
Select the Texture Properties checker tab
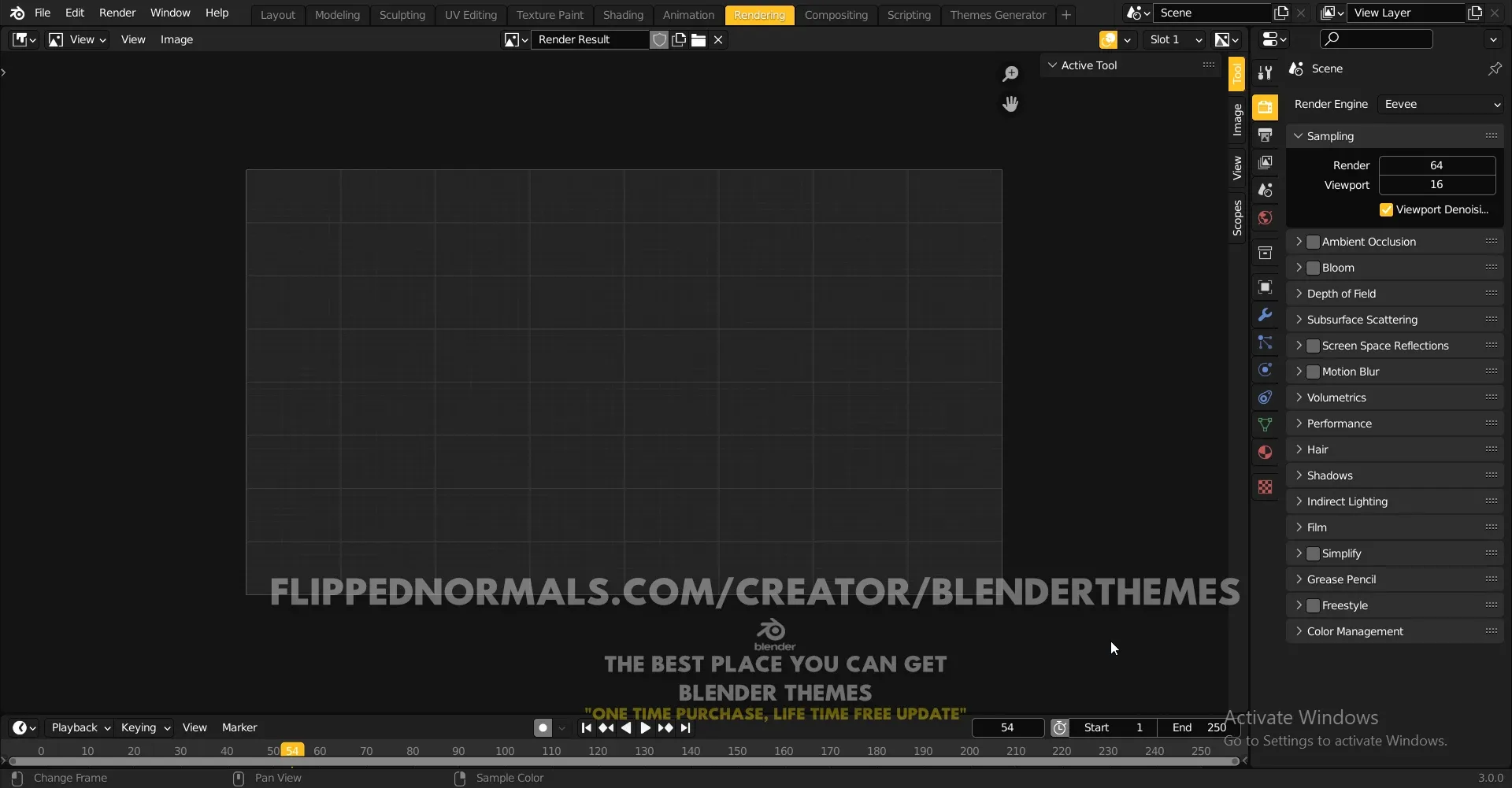[1266, 486]
